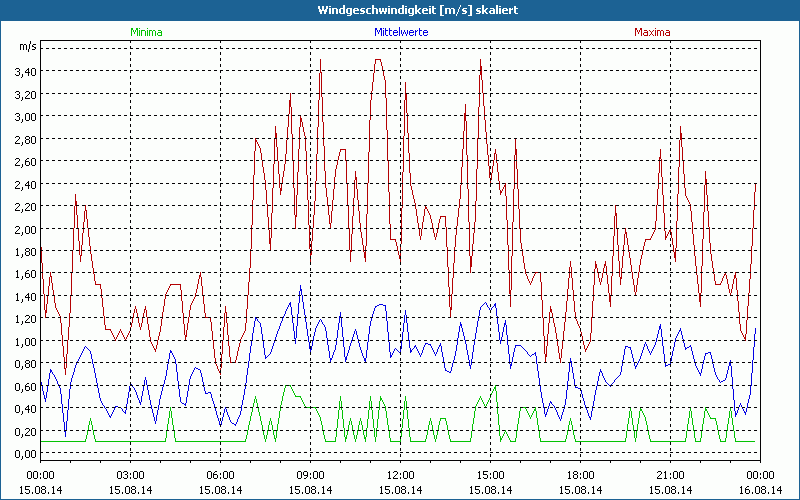Click the 15:00 time axis label
The image size is (800, 500).
(x=490, y=474)
